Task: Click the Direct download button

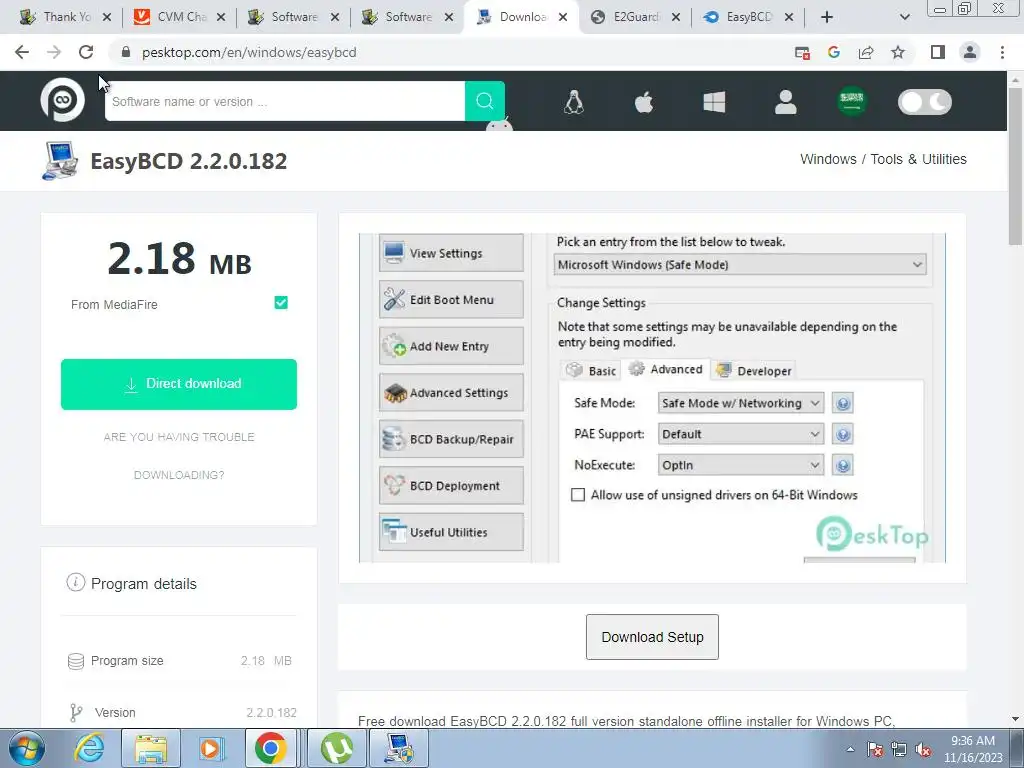Action: [179, 384]
